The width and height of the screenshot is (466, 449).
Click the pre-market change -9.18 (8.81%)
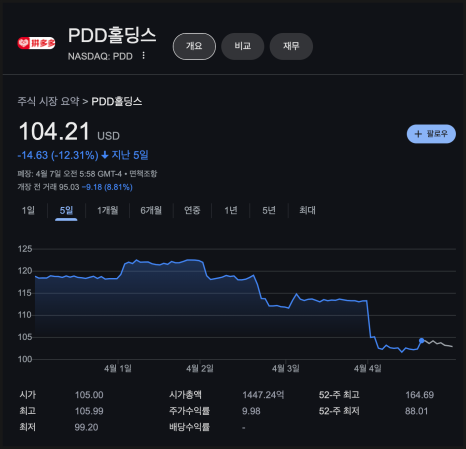click(x=107, y=187)
